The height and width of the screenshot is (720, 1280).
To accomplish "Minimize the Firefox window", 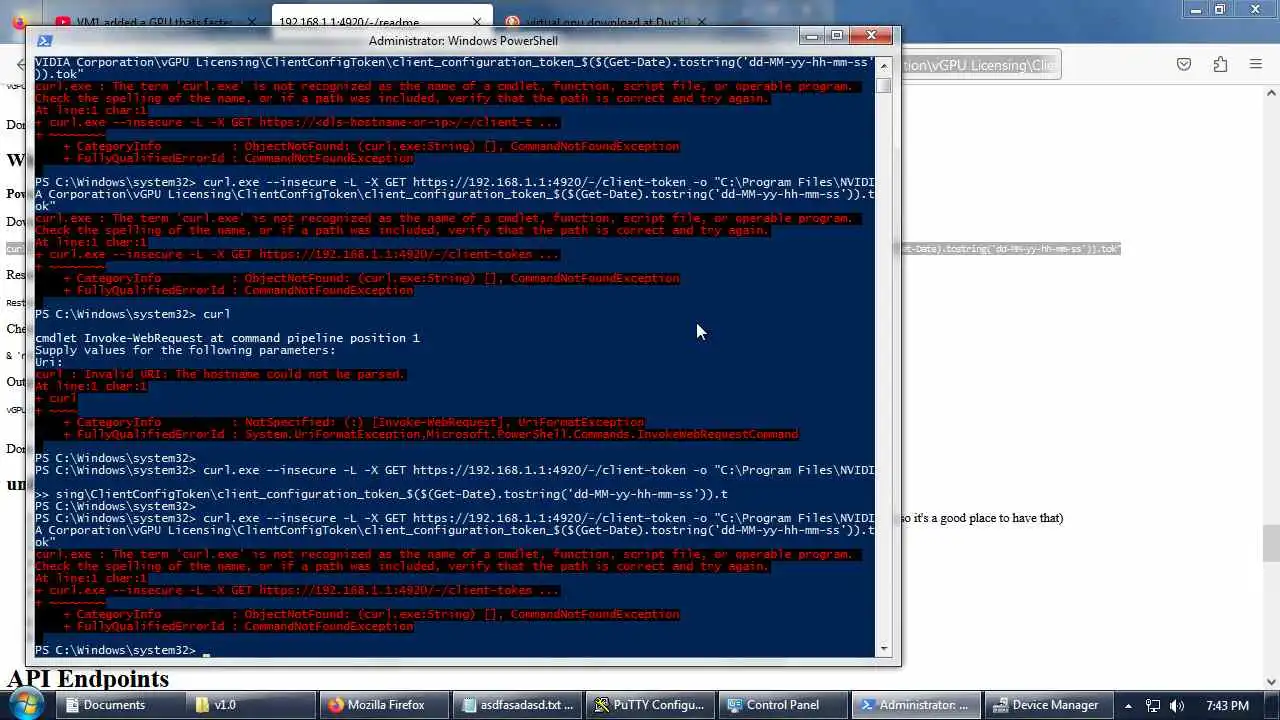I will 1195,10.
